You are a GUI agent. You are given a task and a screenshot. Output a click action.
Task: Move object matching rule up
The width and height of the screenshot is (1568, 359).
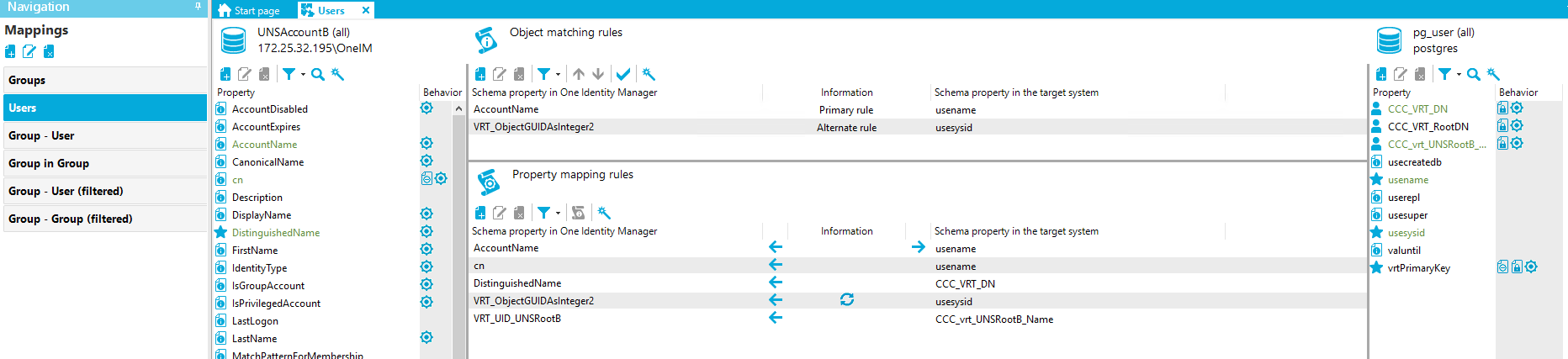pos(579,75)
